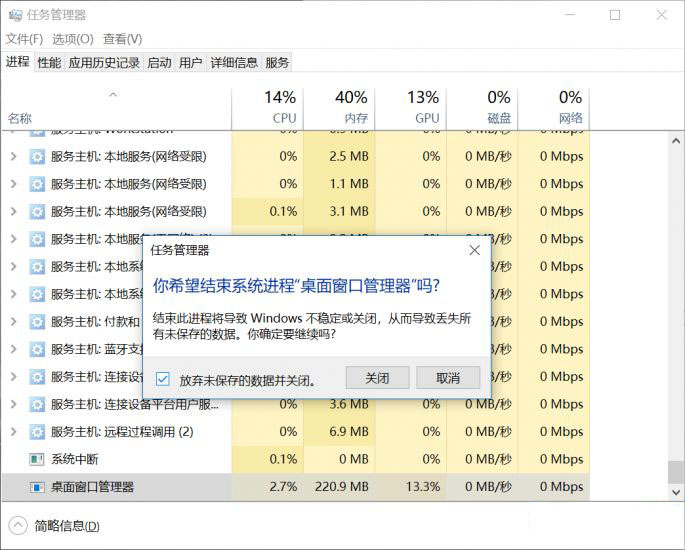Sort by the 内存 column header
The width and height of the screenshot is (685, 550).
pos(339,109)
